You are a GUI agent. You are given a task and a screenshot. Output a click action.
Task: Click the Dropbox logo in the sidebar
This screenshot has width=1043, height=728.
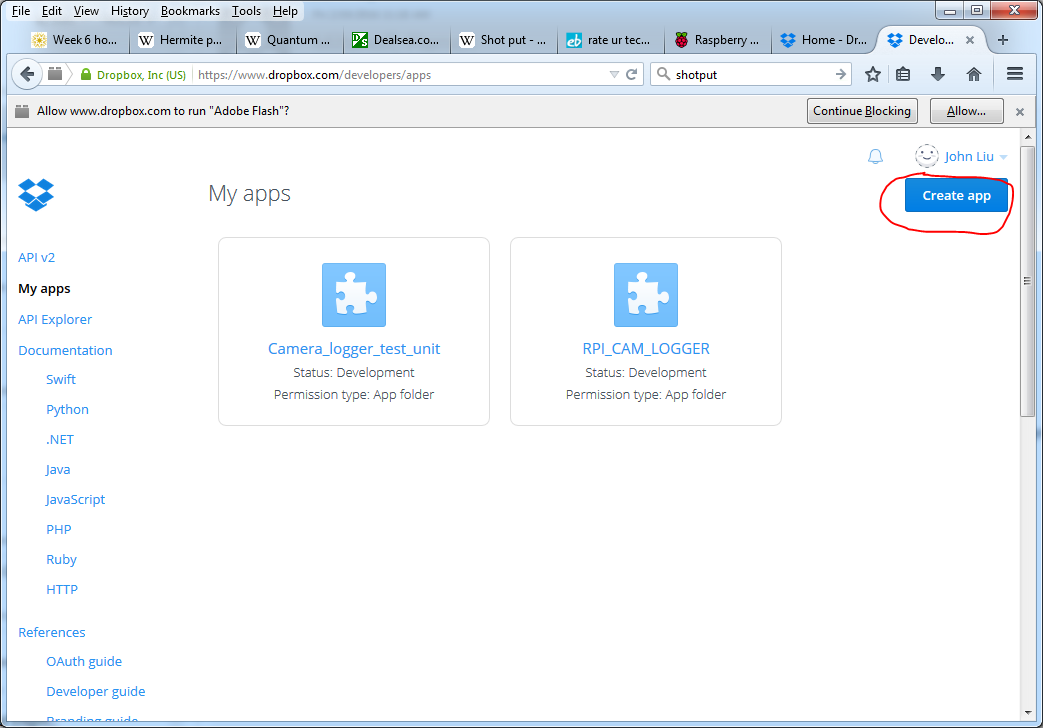(36, 195)
